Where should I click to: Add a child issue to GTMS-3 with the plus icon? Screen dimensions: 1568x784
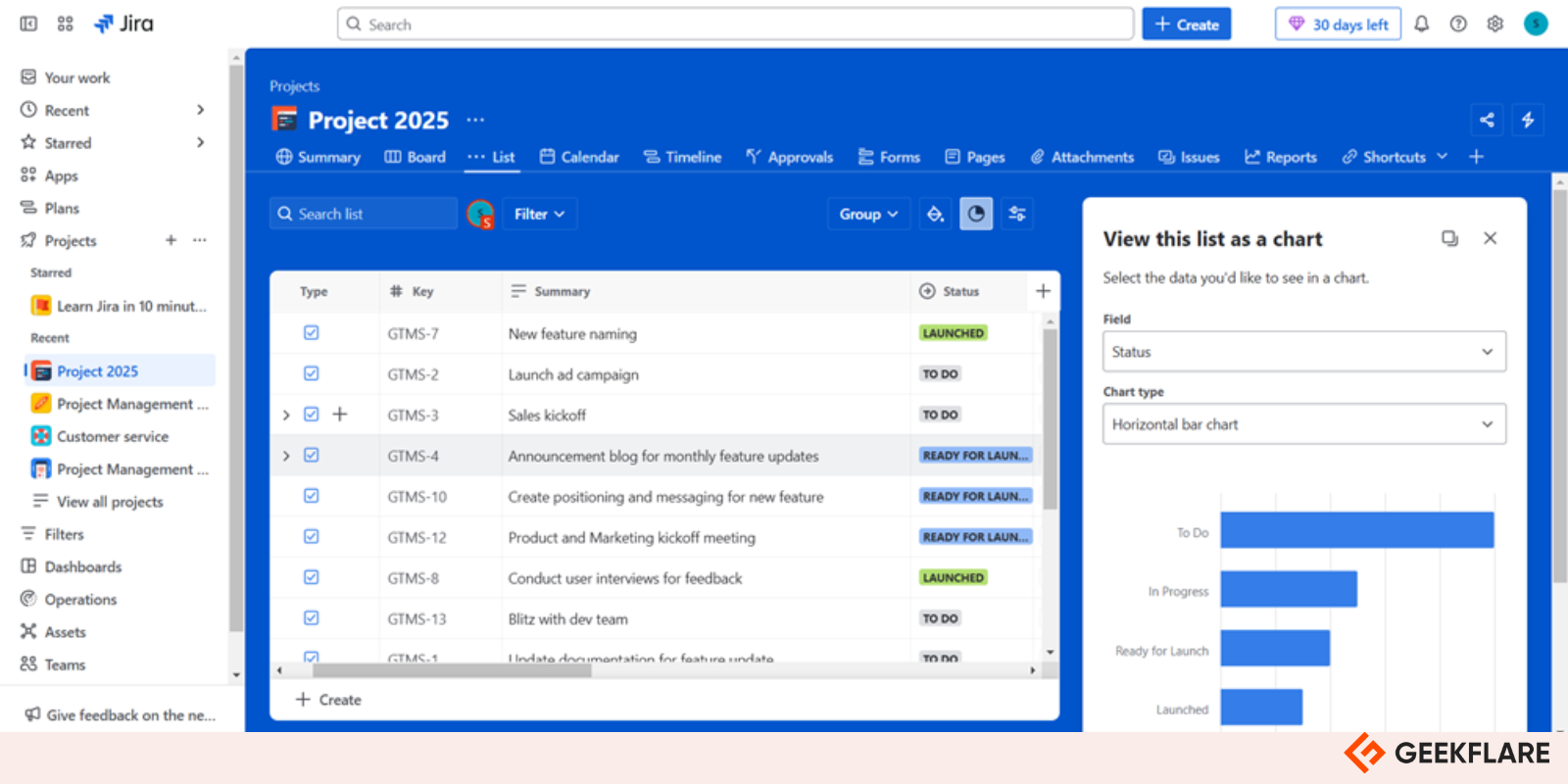point(340,415)
